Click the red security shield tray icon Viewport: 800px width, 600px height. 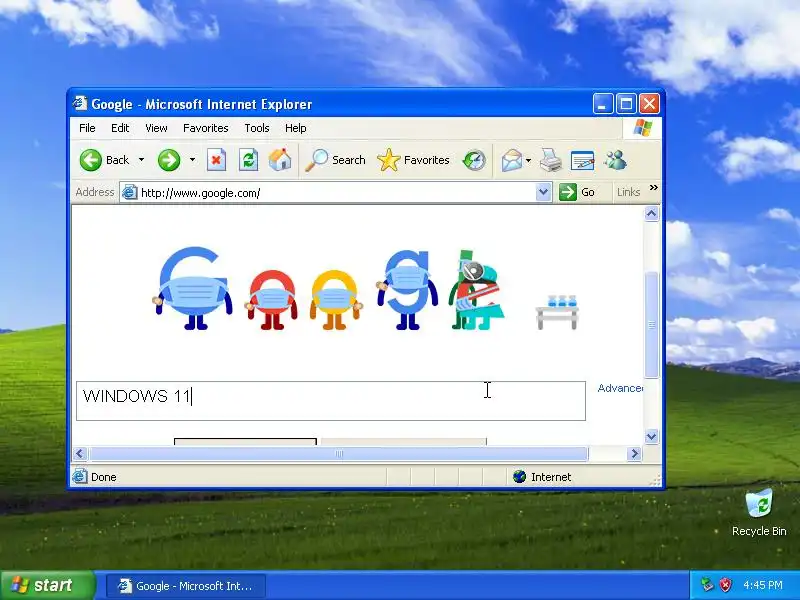point(726,585)
